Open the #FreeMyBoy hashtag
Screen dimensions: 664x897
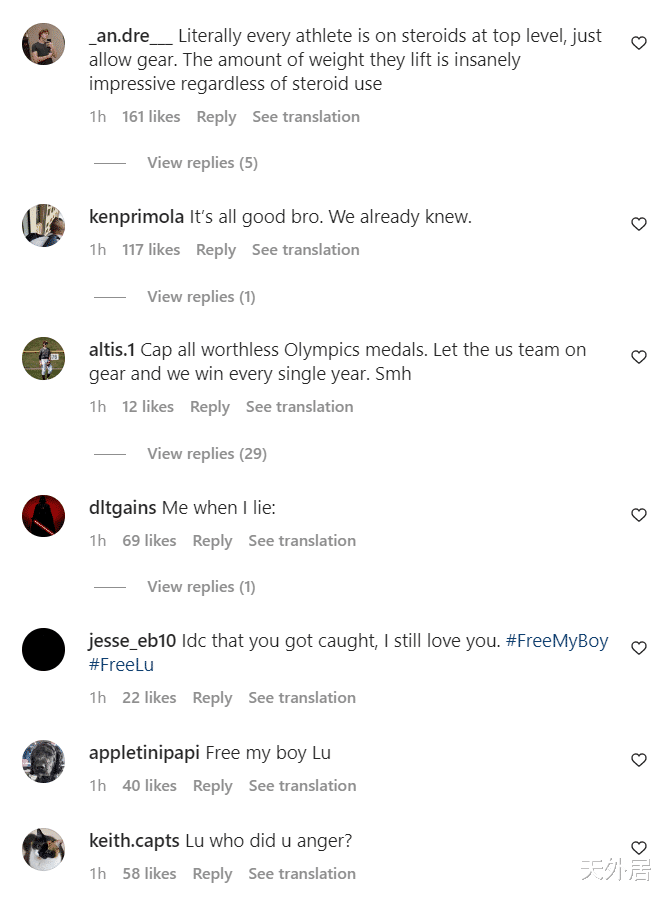click(557, 641)
